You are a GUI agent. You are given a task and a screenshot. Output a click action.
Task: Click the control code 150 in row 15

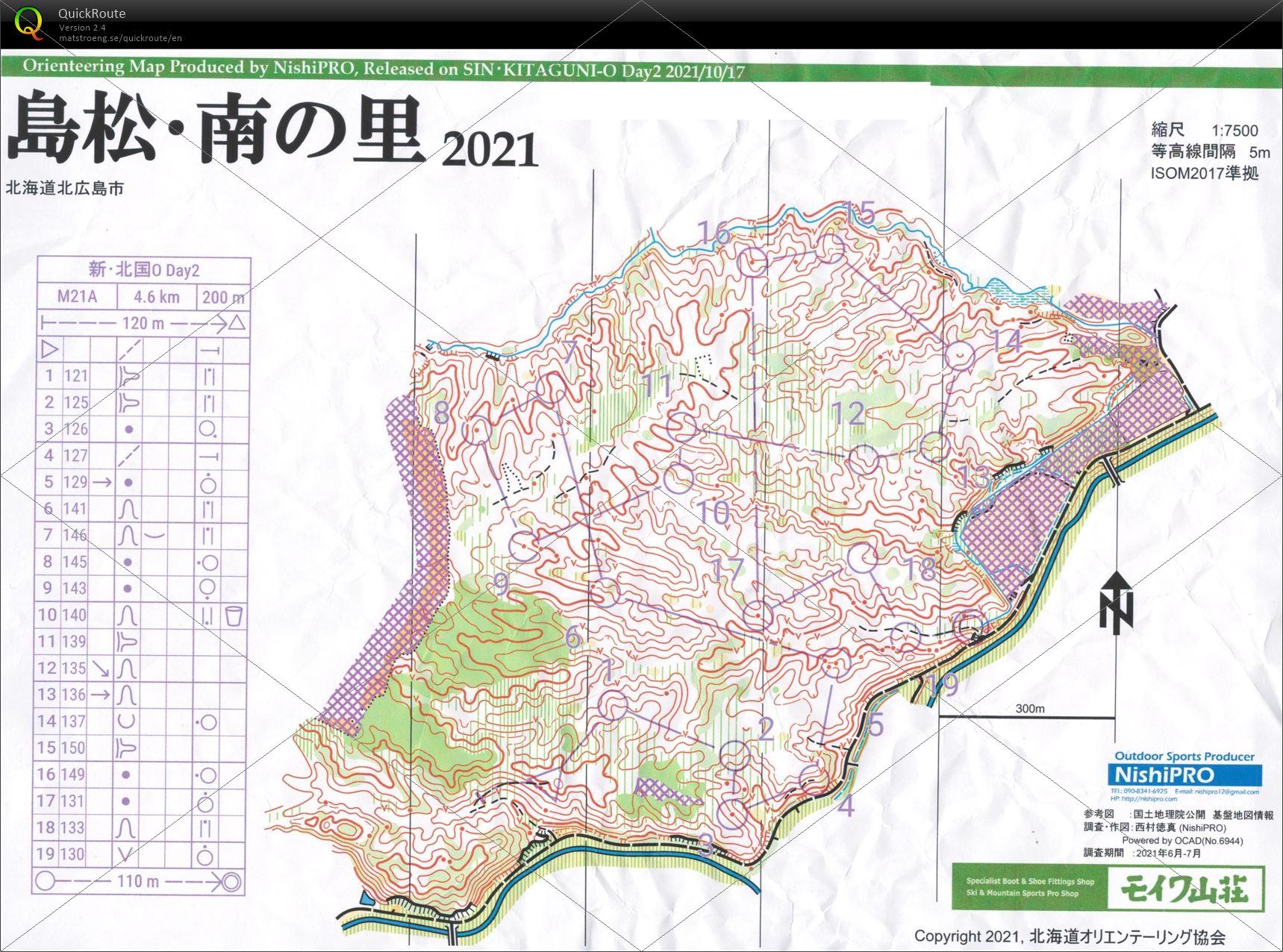click(x=74, y=748)
